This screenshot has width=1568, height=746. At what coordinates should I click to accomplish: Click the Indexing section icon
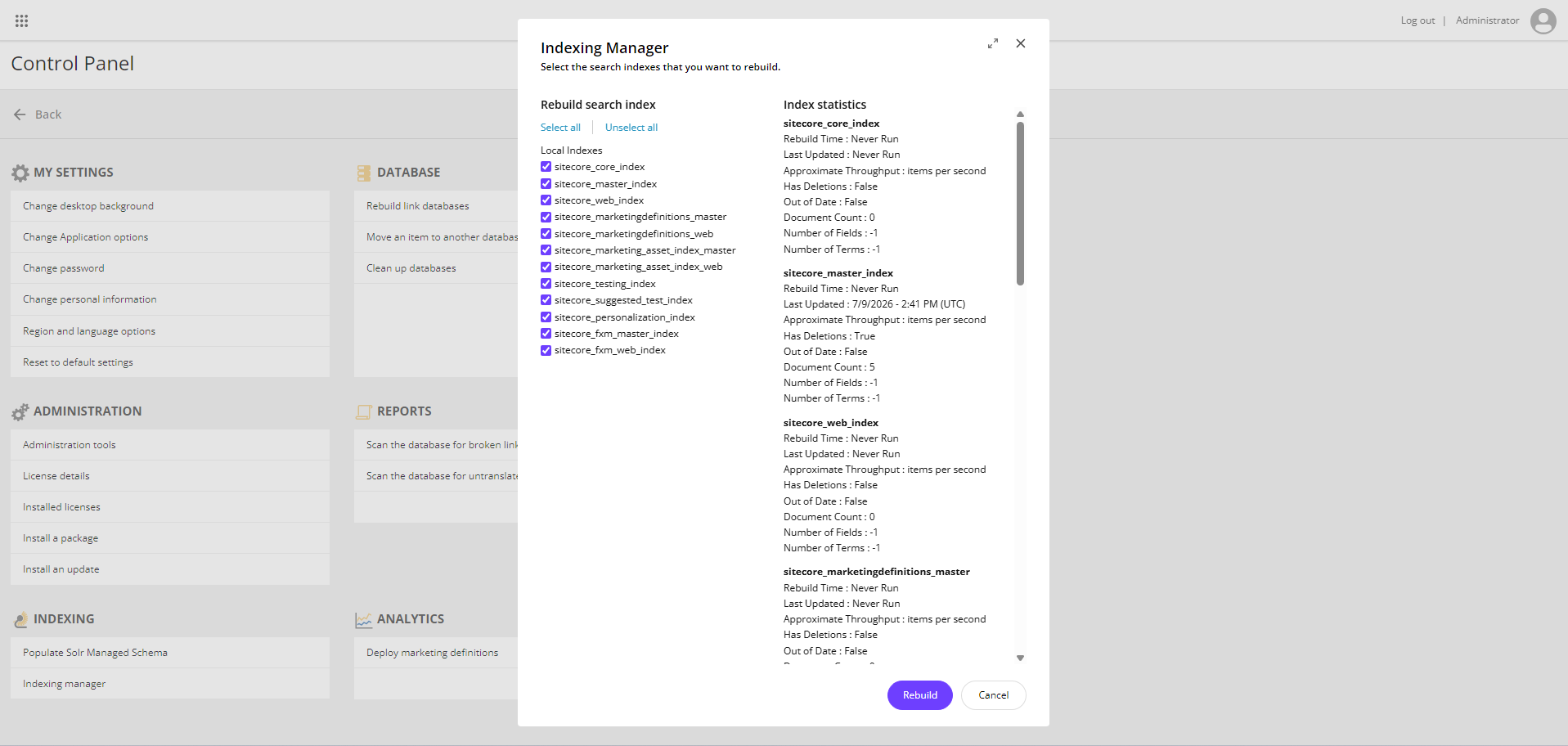click(20, 619)
